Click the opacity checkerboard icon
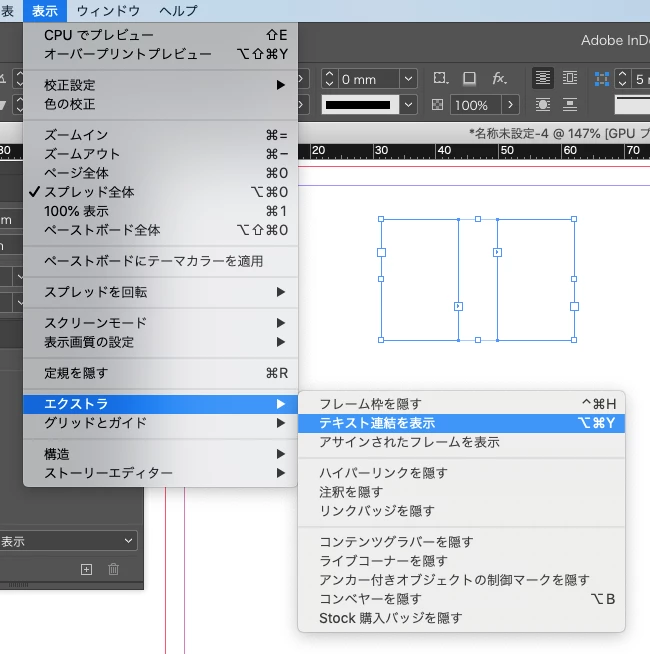 (x=437, y=104)
